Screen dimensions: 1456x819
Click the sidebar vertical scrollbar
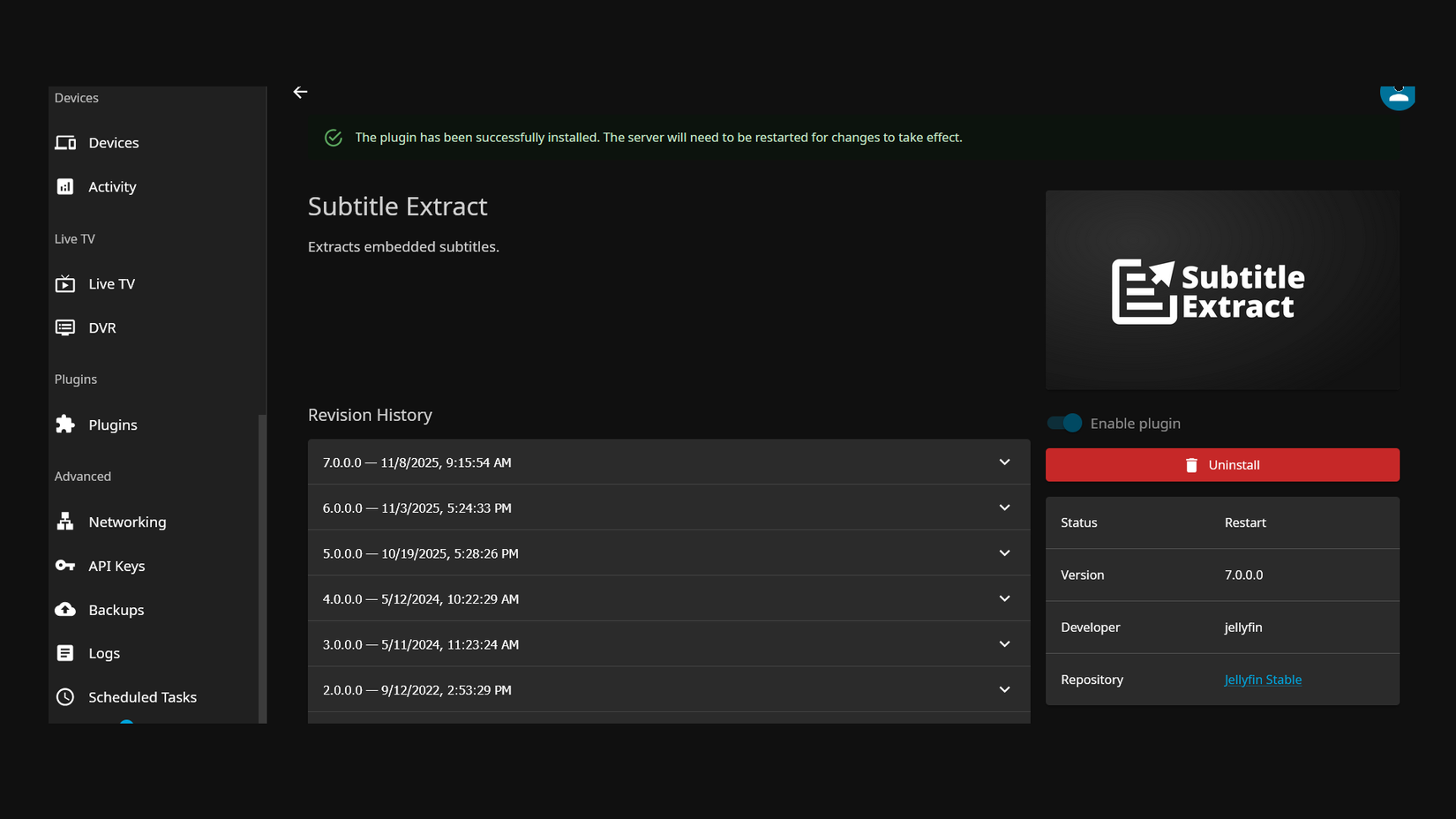click(x=261, y=568)
